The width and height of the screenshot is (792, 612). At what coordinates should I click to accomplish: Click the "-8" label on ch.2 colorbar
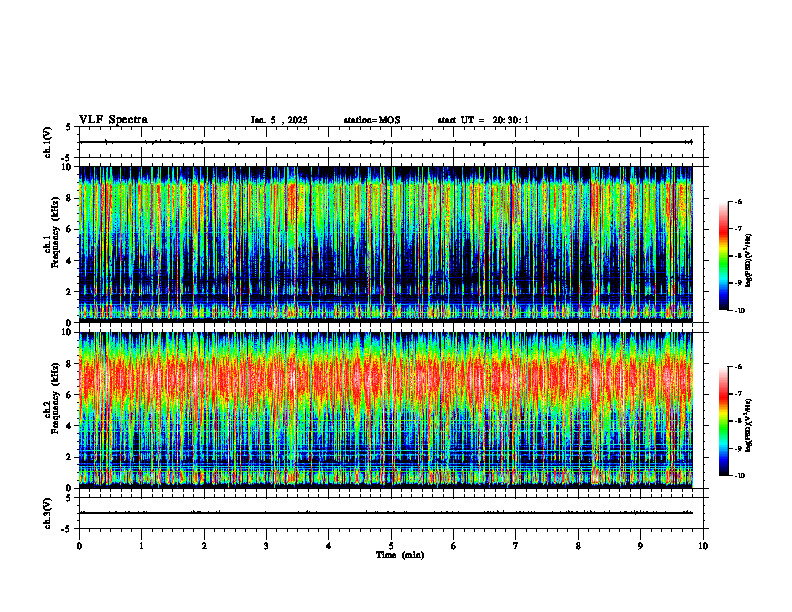(x=739, y=421)
